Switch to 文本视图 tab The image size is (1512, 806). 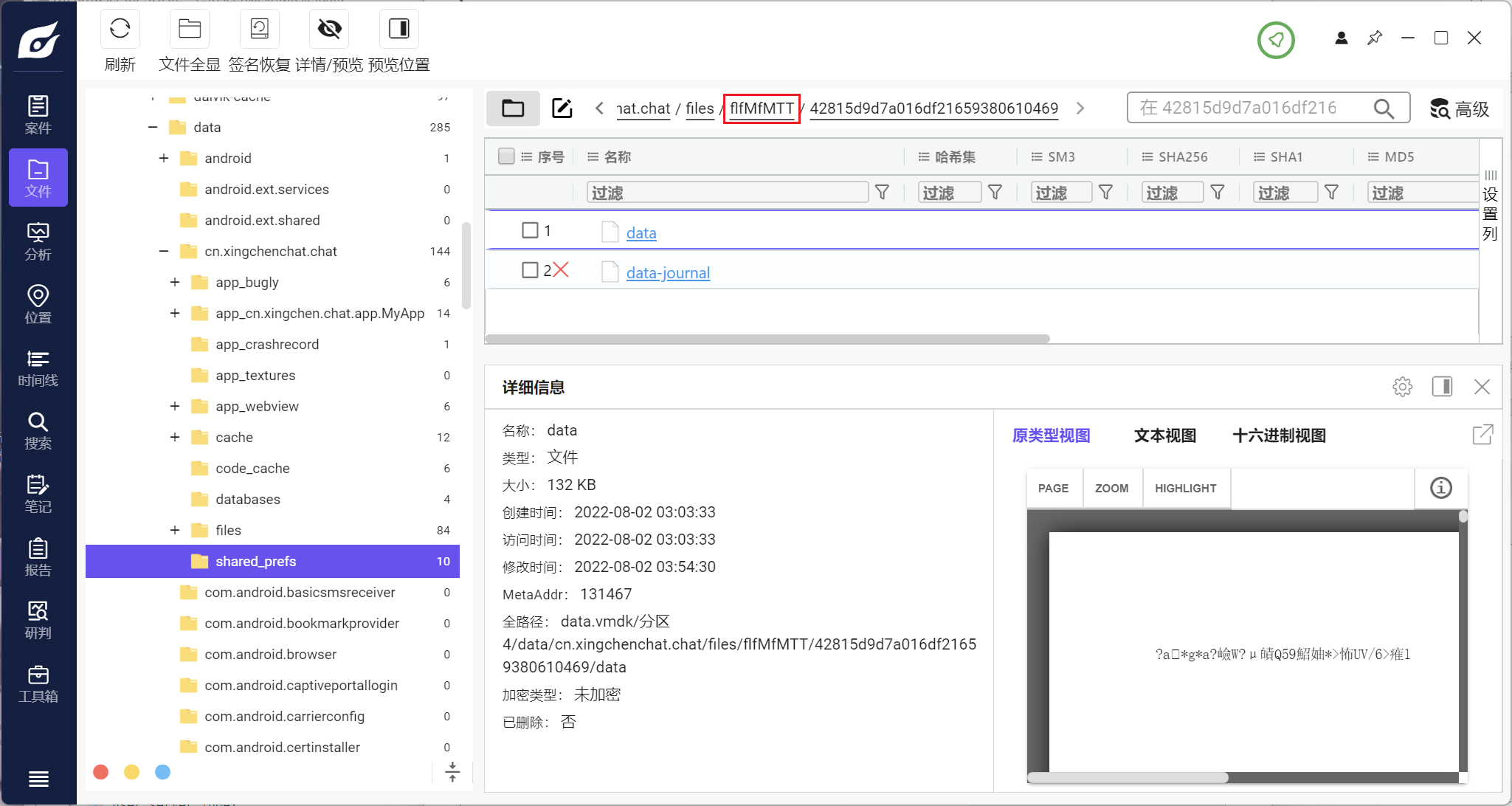1165,435
